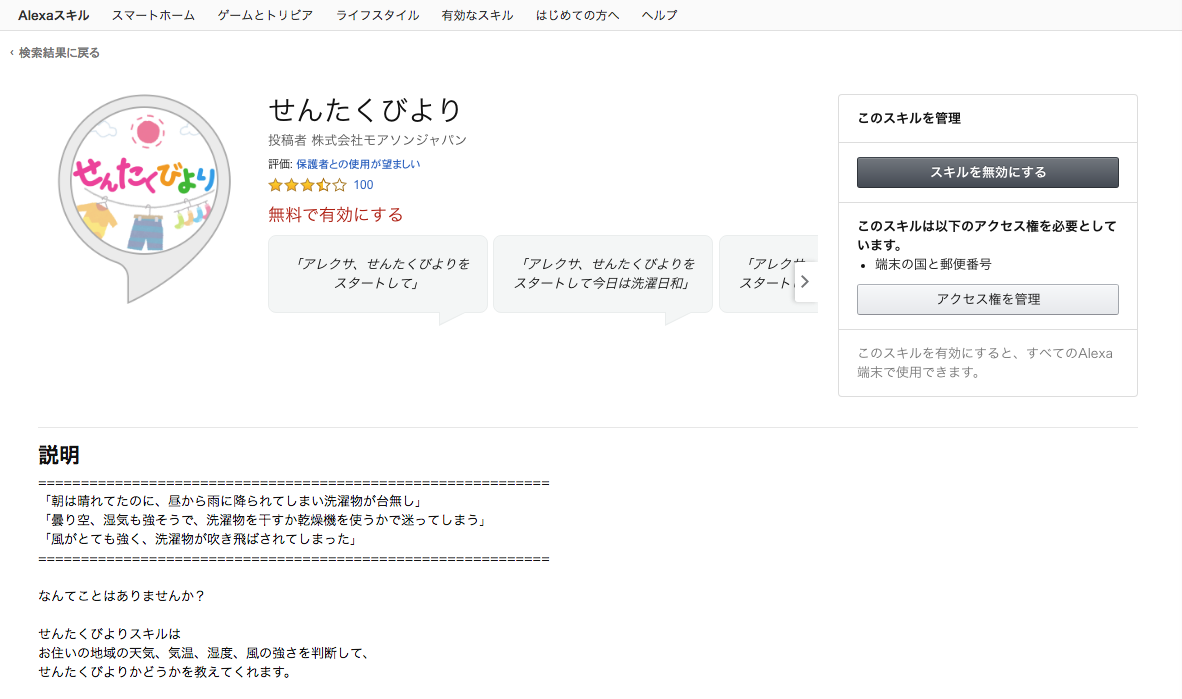This screenshot has height=699, width=1182.
Task: Click 無料で有効にする text
Action: [x=335, y=215]
